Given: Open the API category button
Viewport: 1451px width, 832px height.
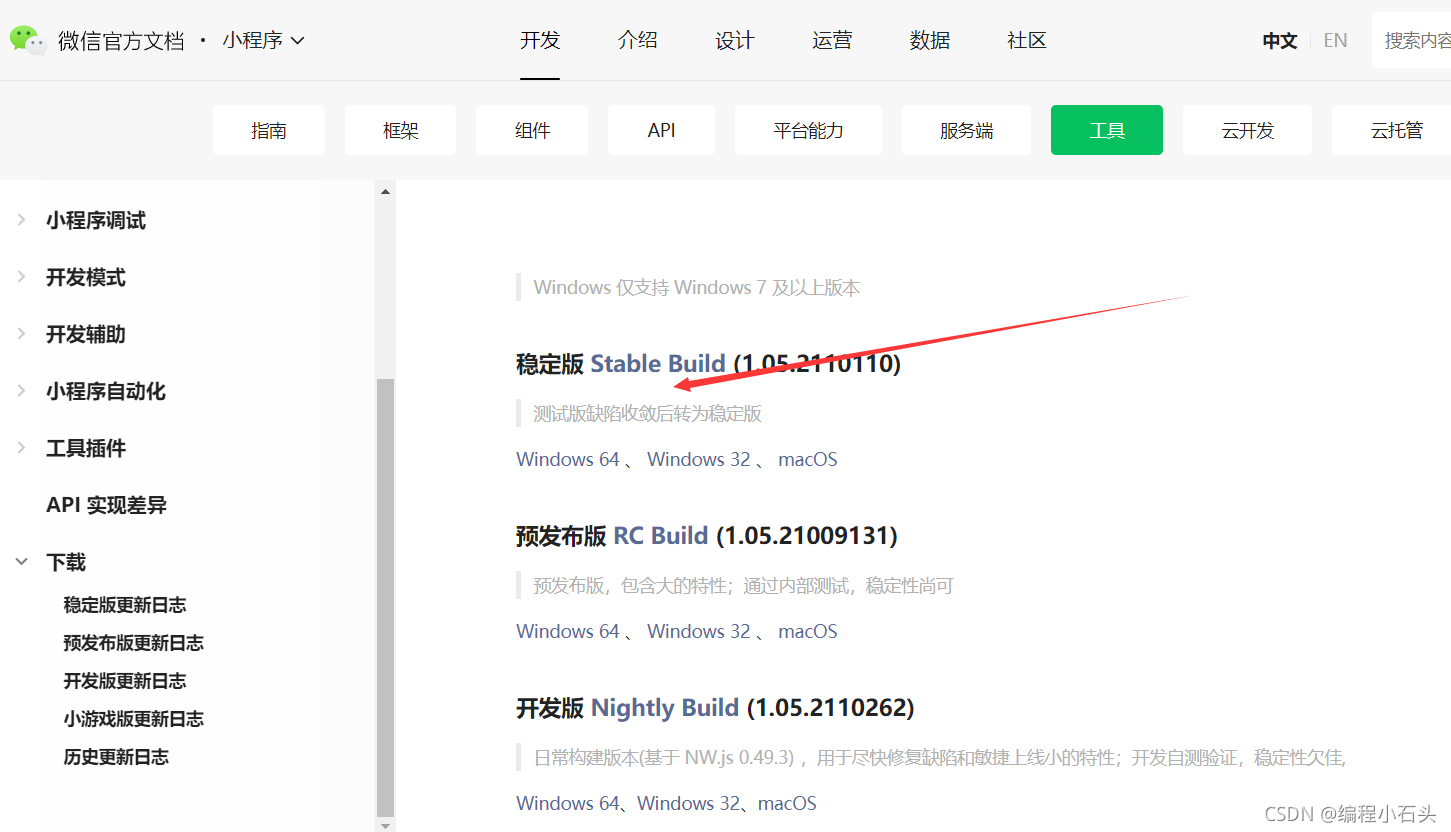Looking at the screenshot, I should (661, 130).
